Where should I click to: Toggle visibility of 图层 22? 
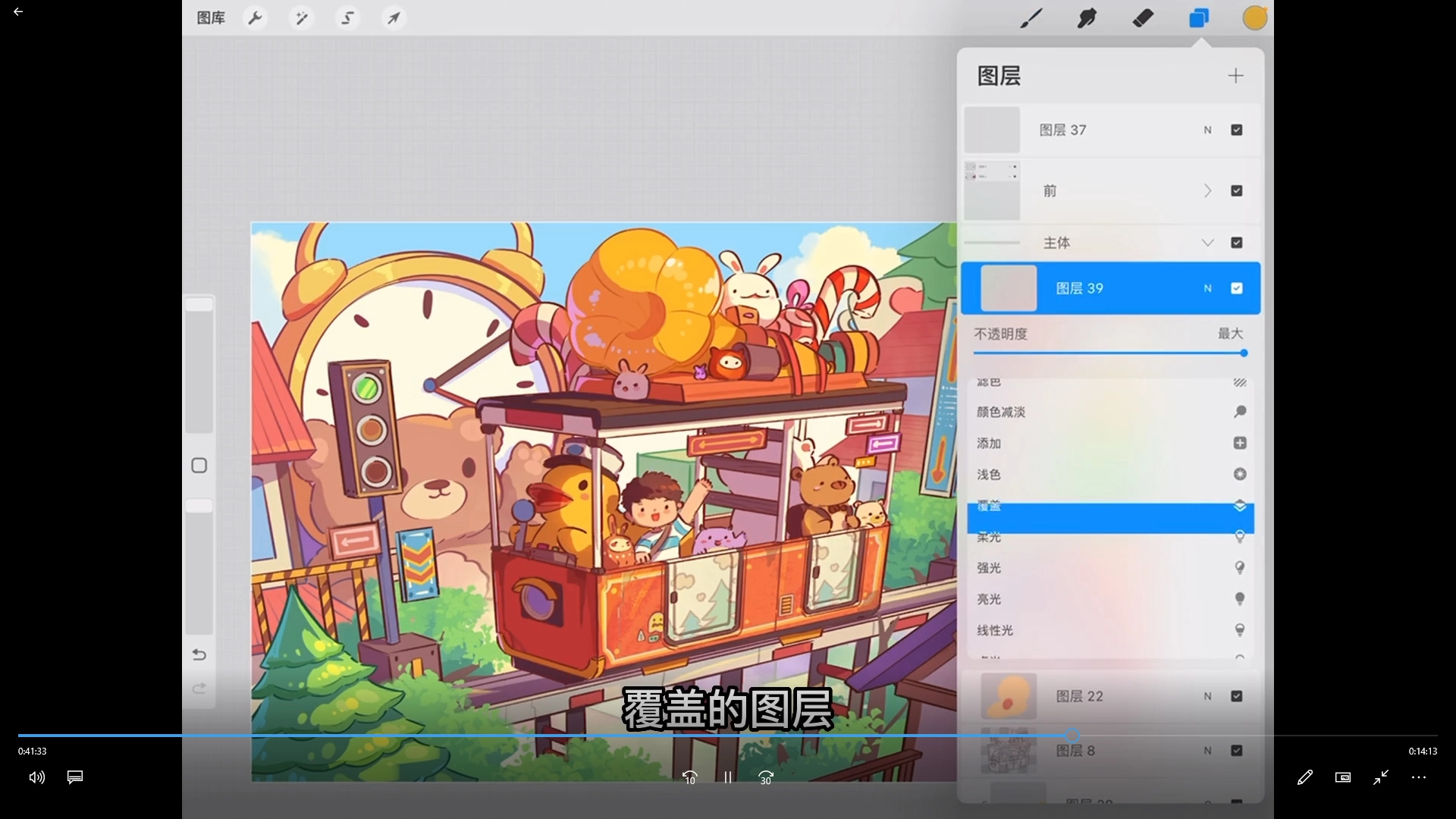click(x=1236, y=696)
